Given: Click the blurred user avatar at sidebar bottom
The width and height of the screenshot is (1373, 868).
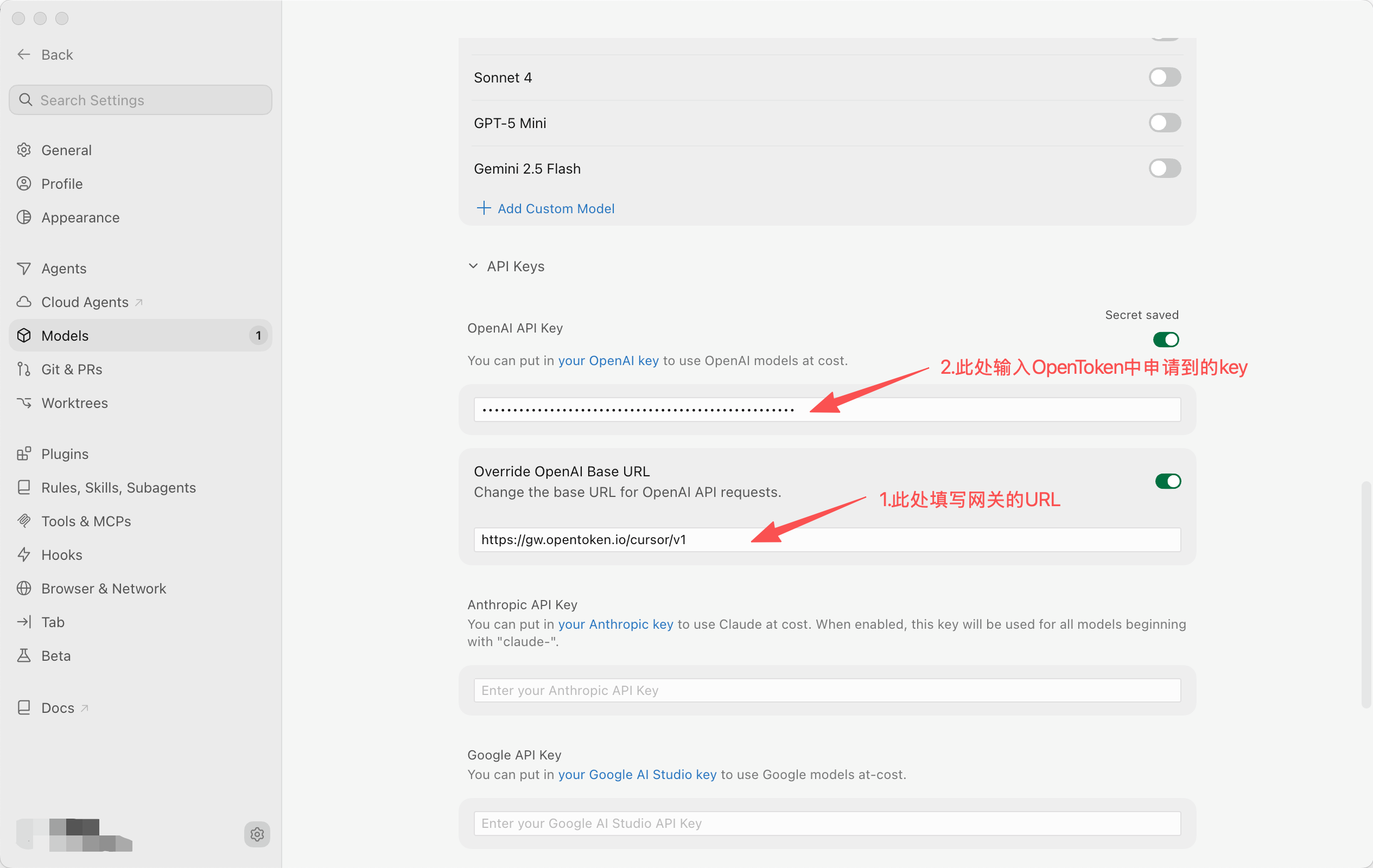Looking at the screenshot, I should 74,834.
